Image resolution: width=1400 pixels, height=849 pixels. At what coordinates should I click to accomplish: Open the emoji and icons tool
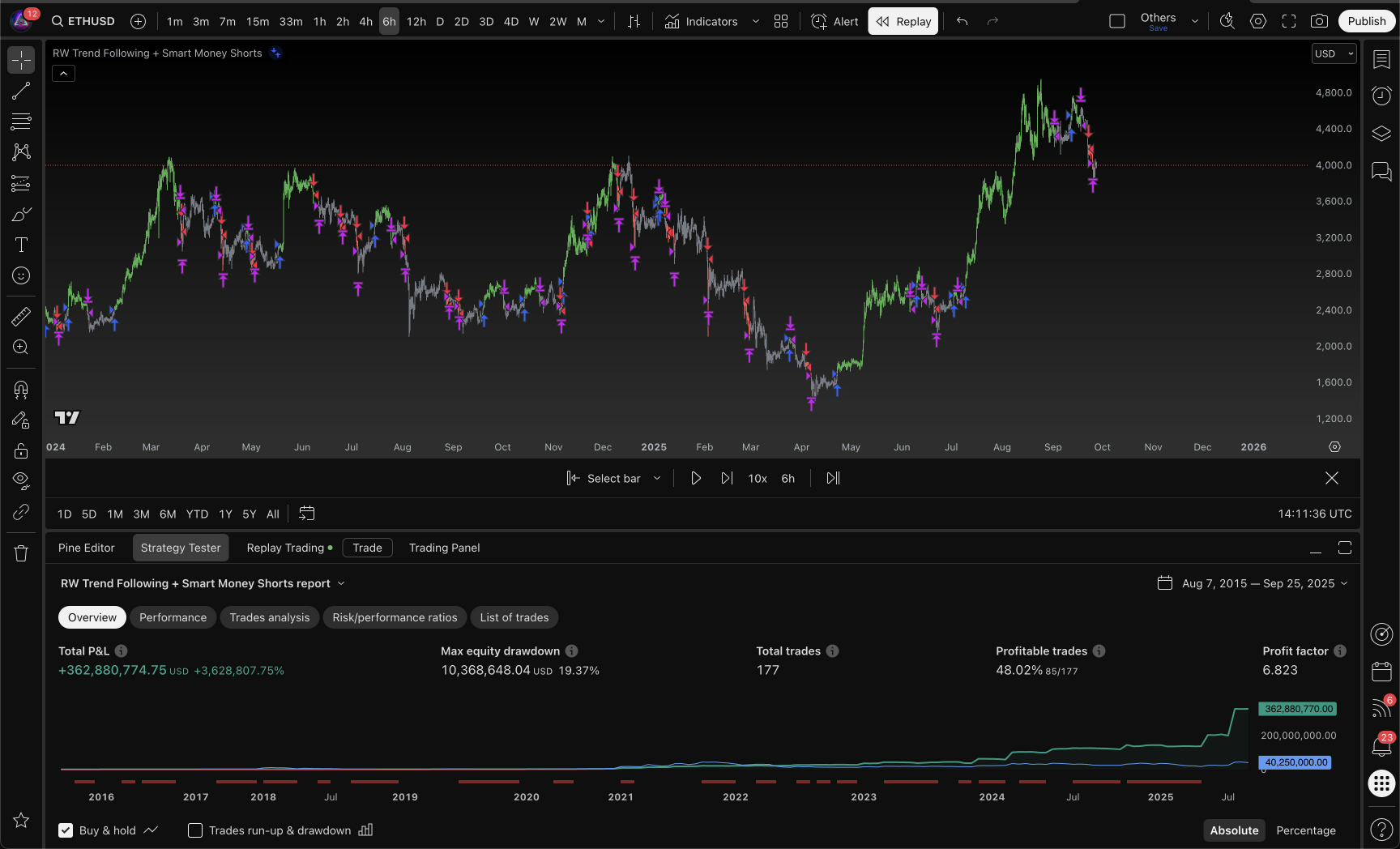21,275
